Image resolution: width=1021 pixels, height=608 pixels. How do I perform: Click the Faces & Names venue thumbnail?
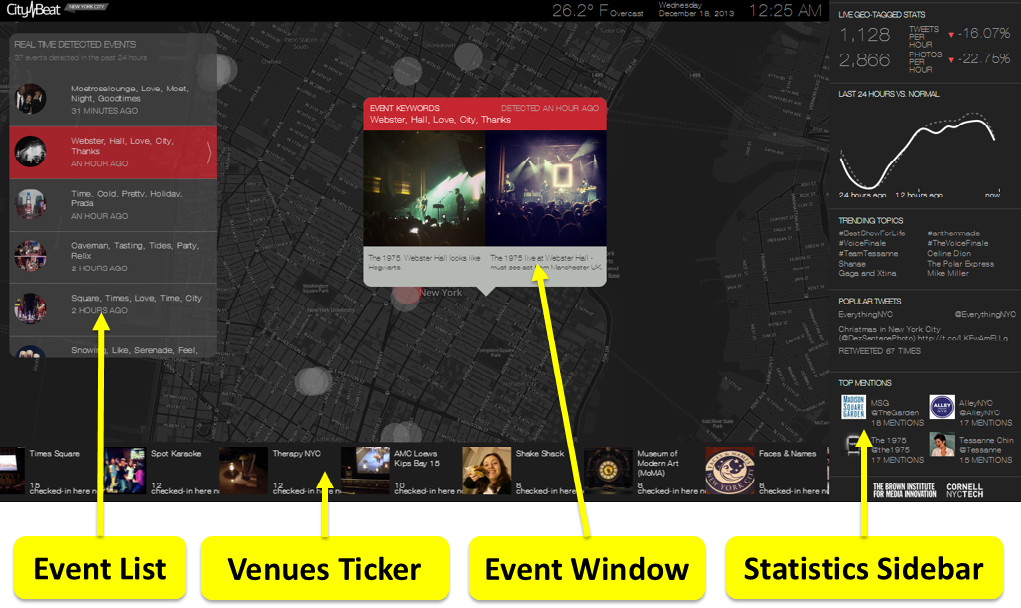[729, 470]
